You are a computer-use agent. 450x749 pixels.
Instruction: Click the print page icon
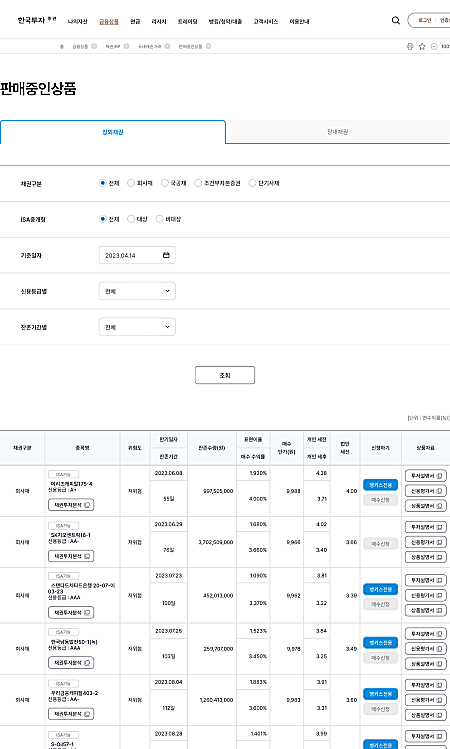[x=410, y=46]
